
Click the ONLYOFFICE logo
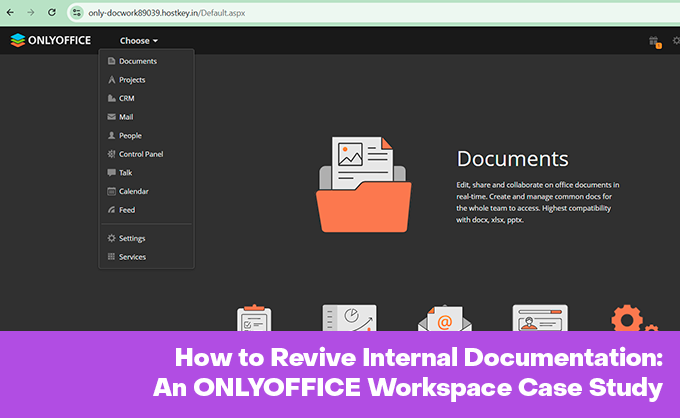click(x=51, y=40)
